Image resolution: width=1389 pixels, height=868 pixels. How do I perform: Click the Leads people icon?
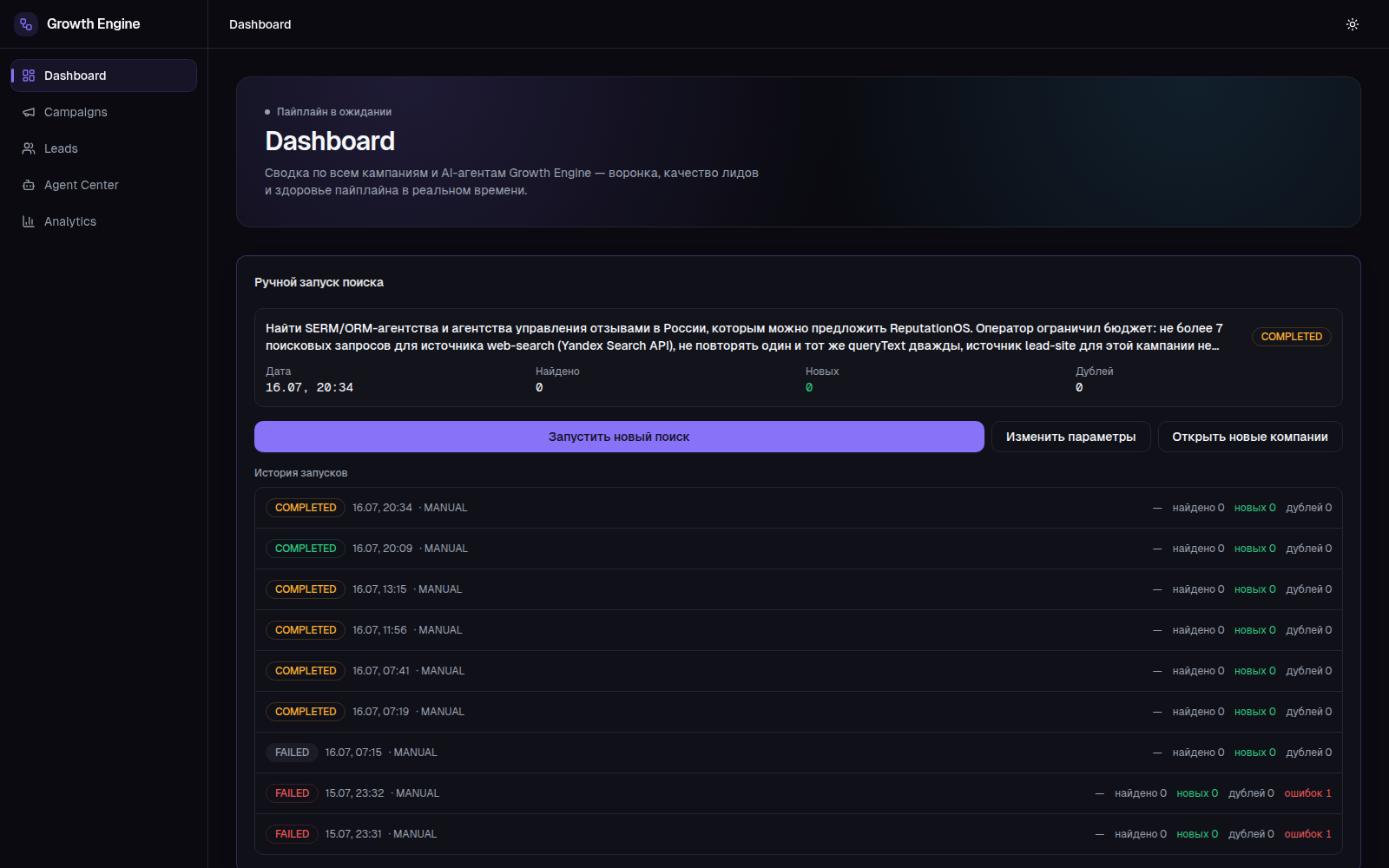(x=29, y=148)
